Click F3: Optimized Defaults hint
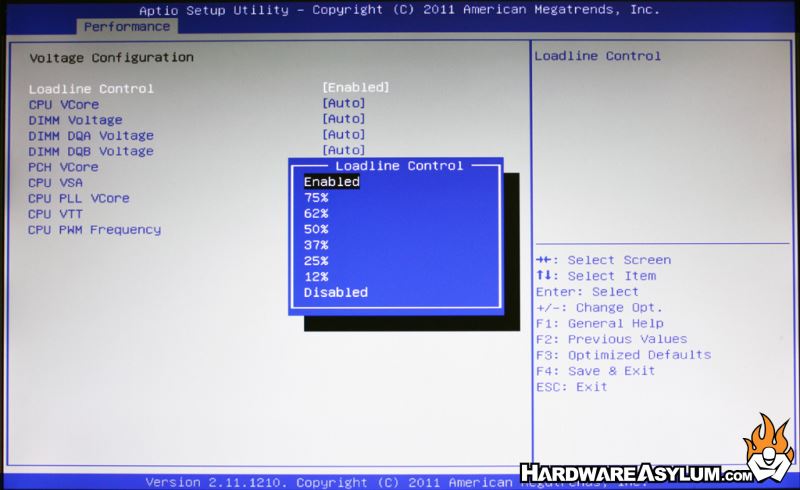This screenshot has height=490, width=800. point(623,355)
